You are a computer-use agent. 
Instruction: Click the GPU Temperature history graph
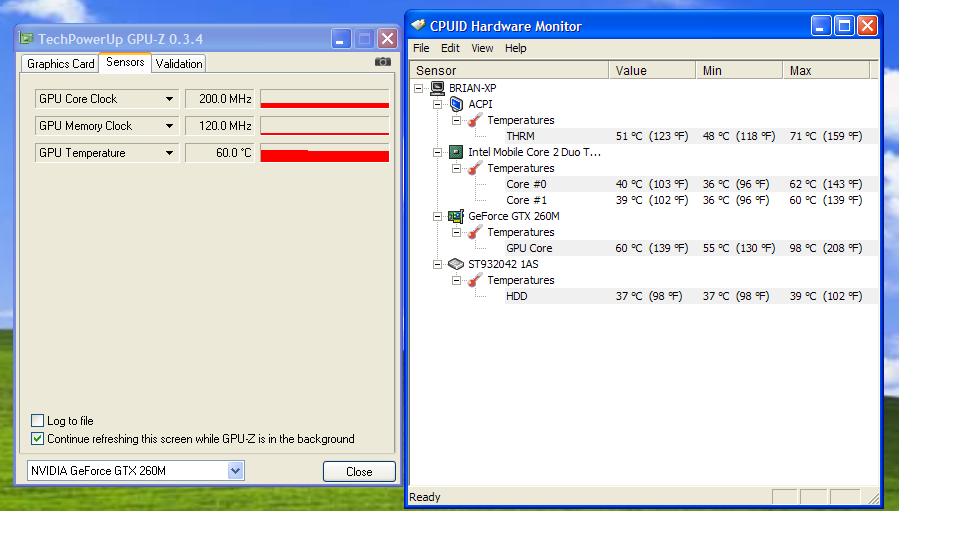tap(324, 152)
